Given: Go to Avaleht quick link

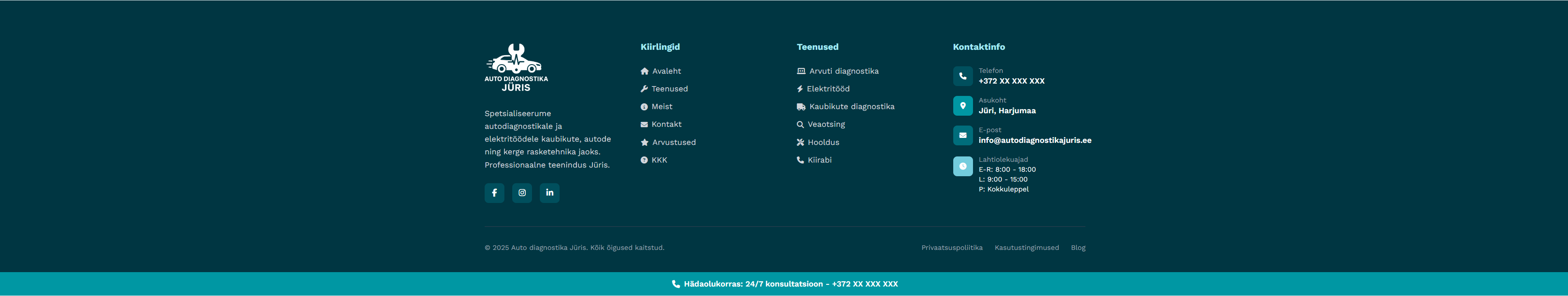Looking at the screenshot, I should coord(661,71).
